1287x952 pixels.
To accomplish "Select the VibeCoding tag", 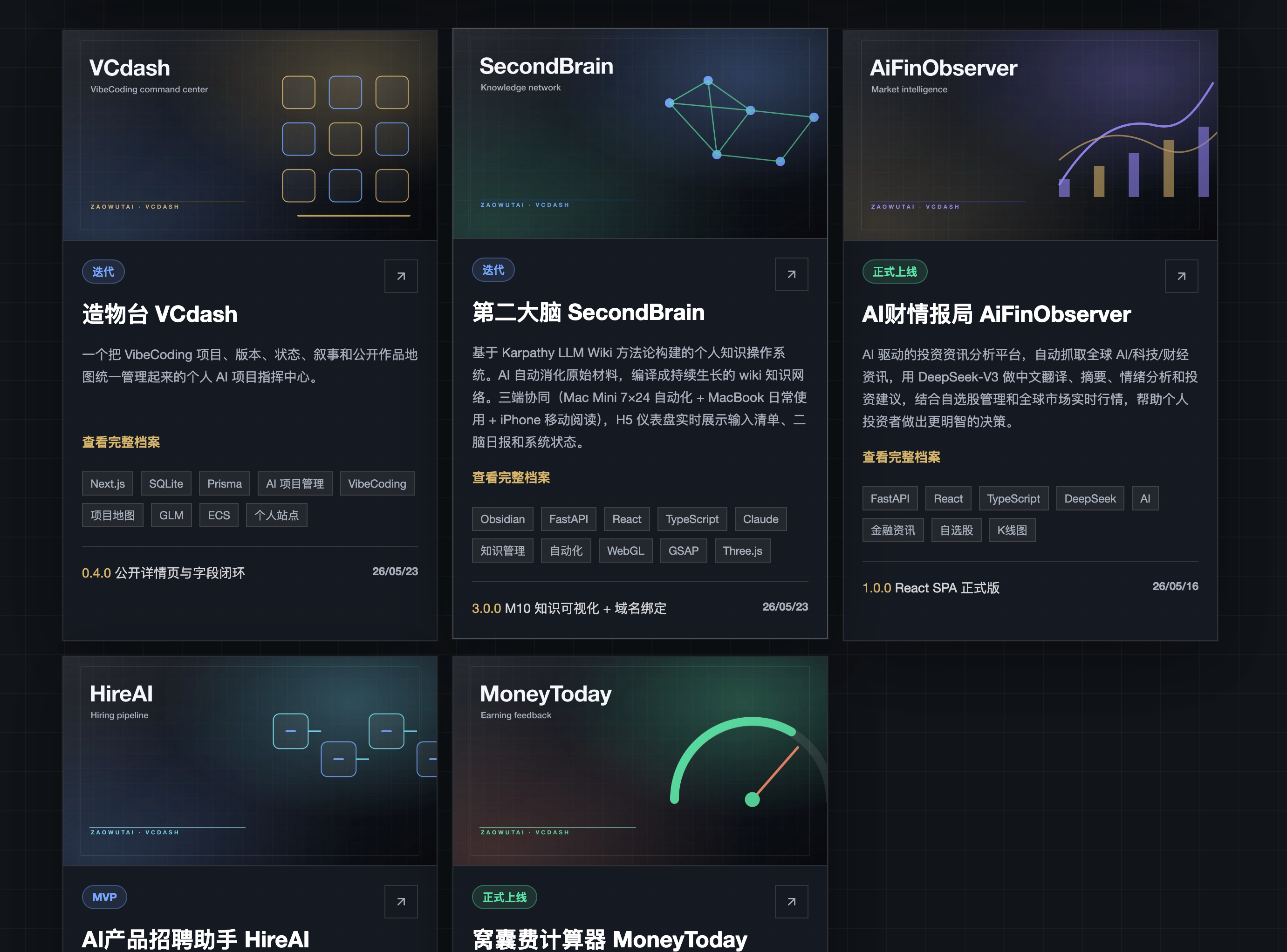I will coord(377,483).
